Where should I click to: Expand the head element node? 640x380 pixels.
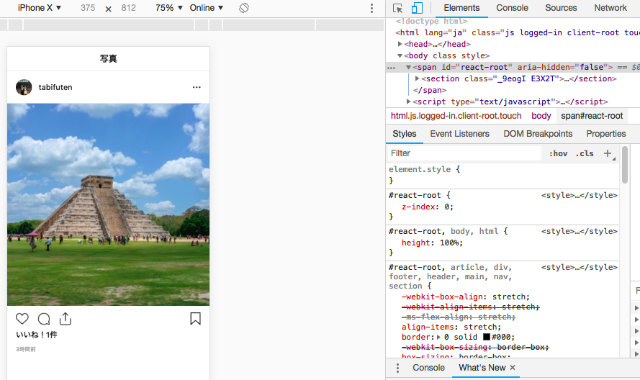tap(400, 44)
